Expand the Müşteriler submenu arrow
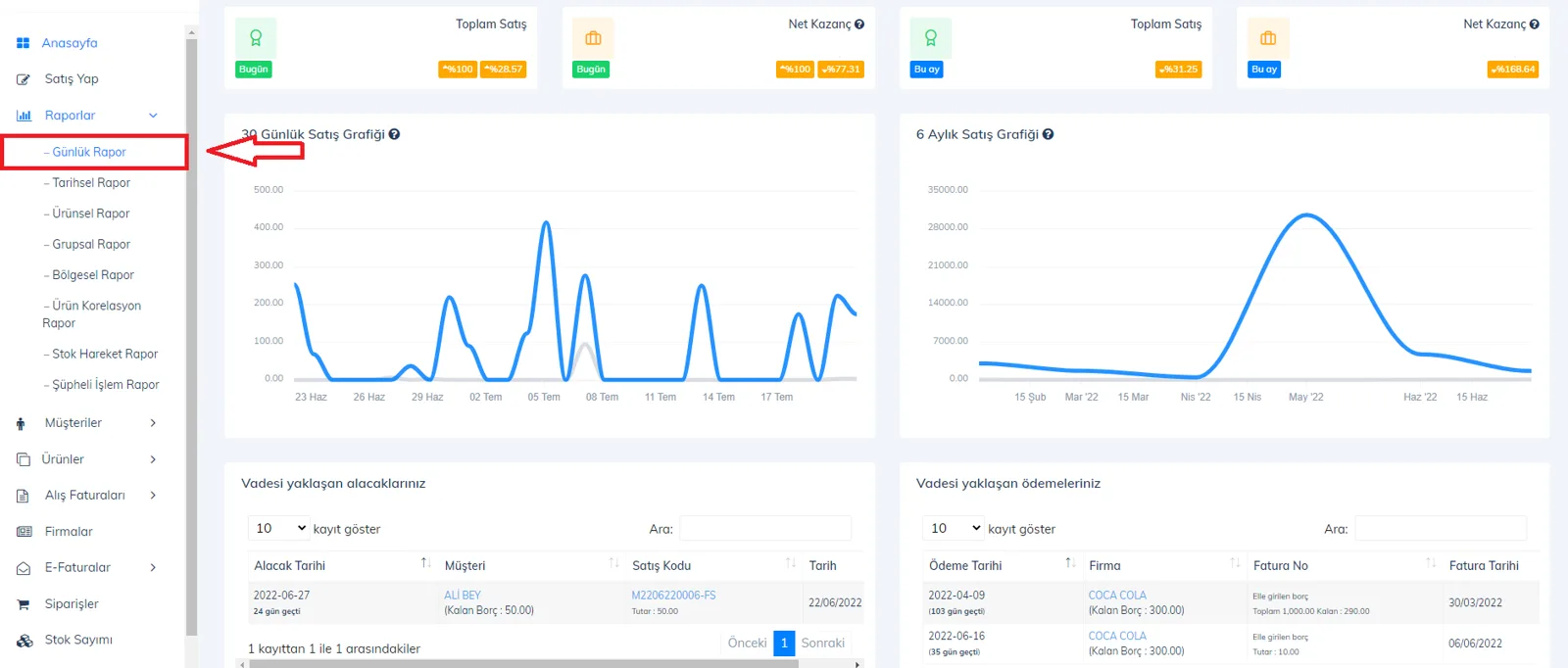The width and height of the screenshot is (1568, 668). pyautogui.click(x=153, y=423)
